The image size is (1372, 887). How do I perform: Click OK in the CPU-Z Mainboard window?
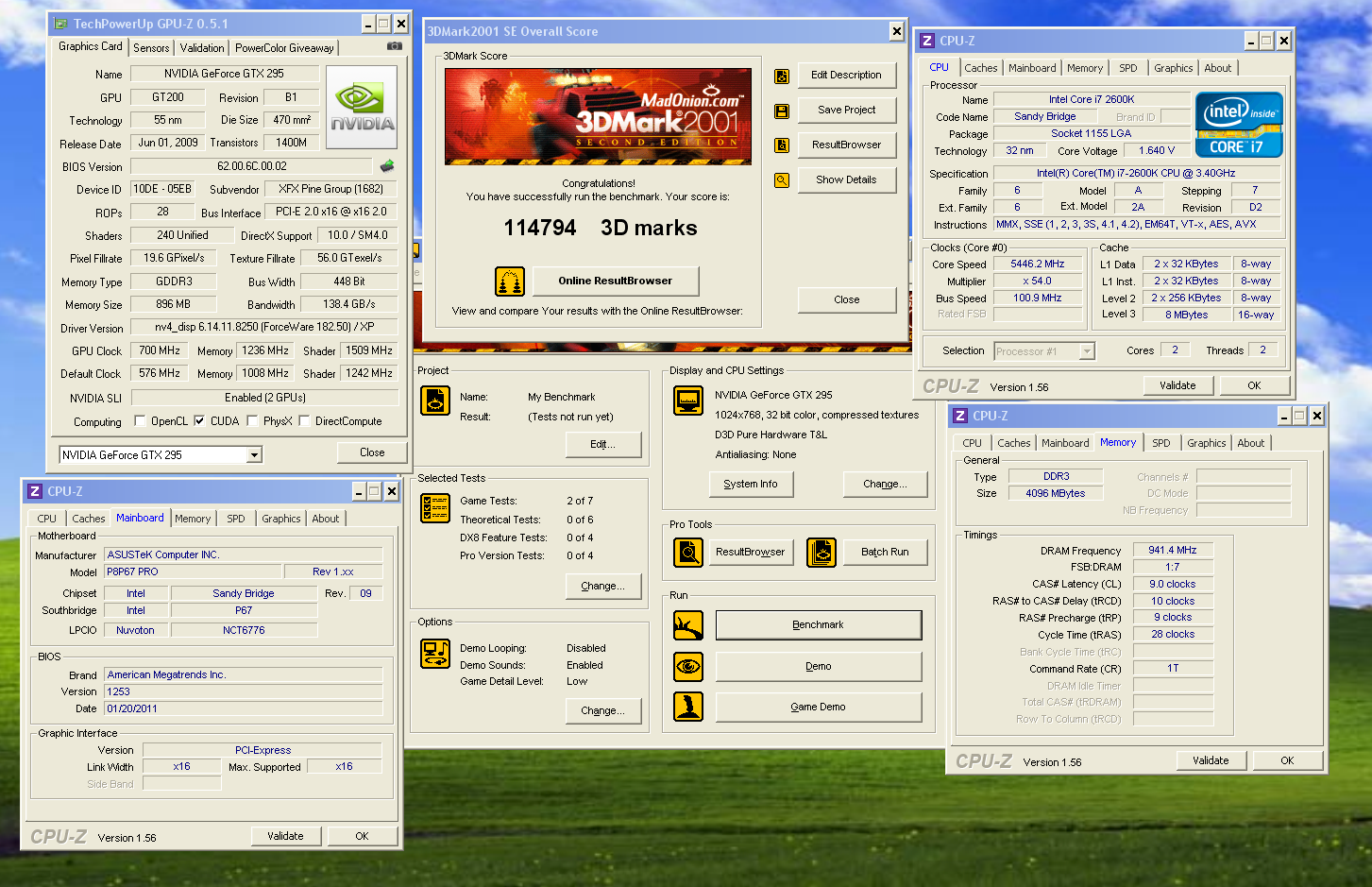tap(362, 836)
